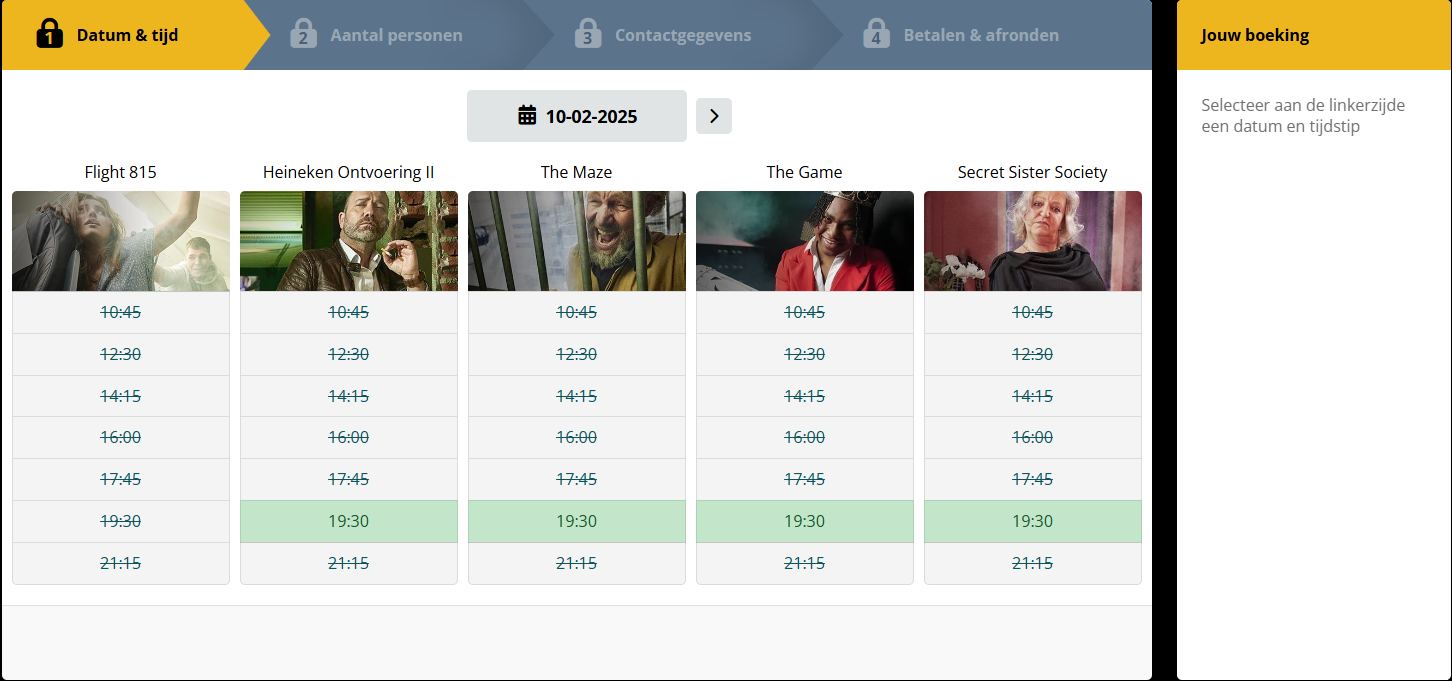
Task: Book The Maze at 19:30
Action: [x=577, y=521]
